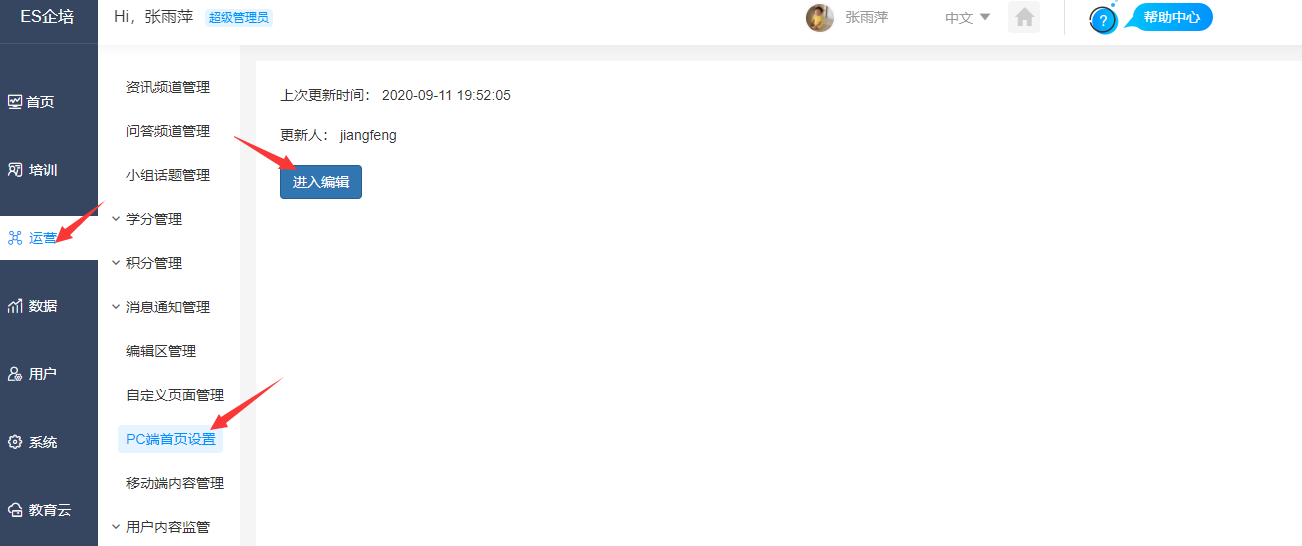The height and width of the screenshot is (546, 1302).
Task: Select PC端首页设置 menu item
Action: tap(170, 439)
